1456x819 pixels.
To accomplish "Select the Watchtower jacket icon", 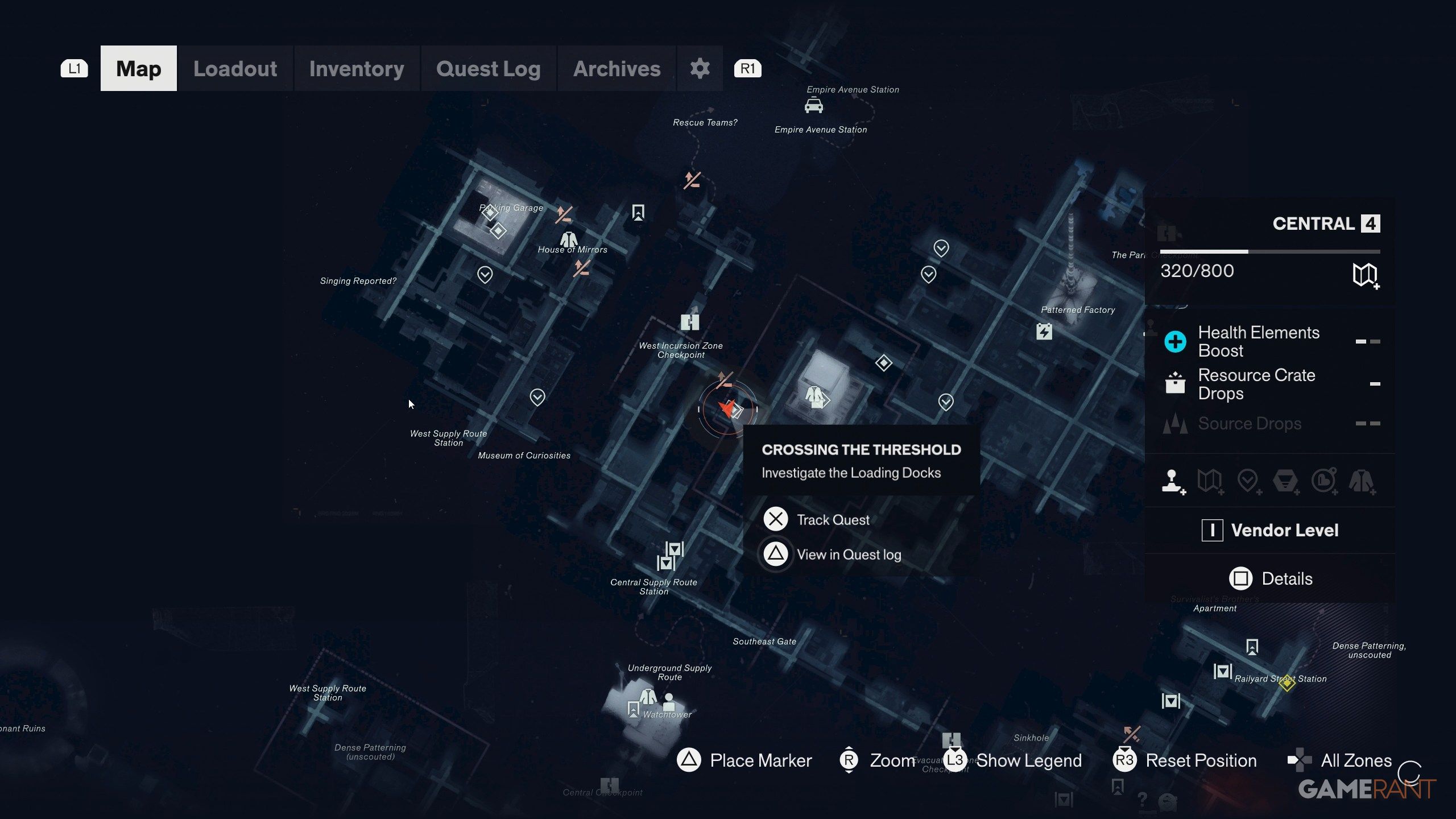I will (647, 697).
